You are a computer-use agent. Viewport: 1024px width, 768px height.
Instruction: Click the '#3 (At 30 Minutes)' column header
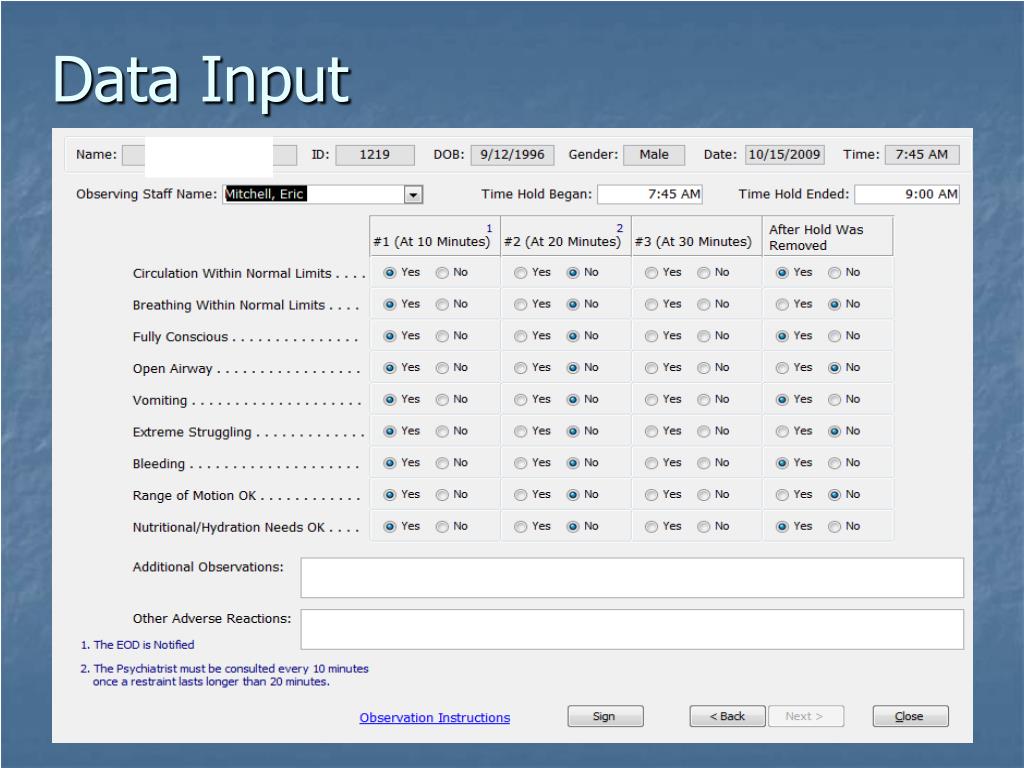coord(697,236)
